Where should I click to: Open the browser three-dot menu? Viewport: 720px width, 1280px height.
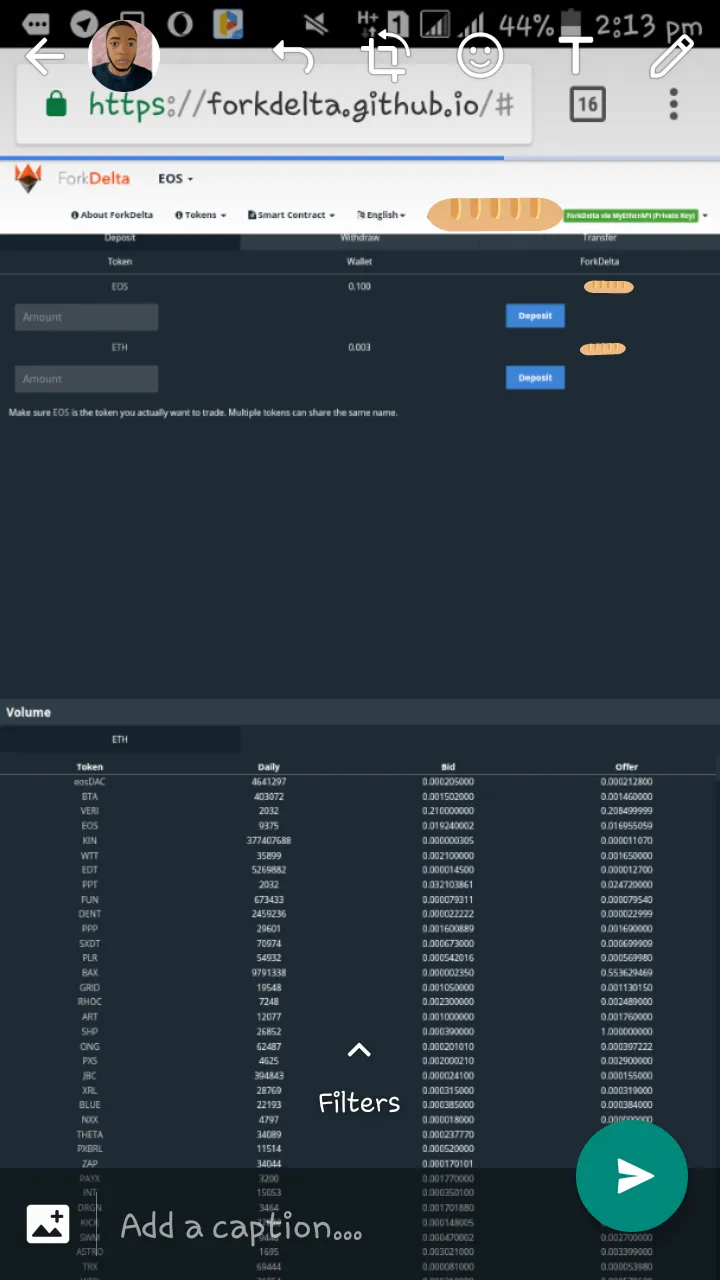(x=674, y=104)
